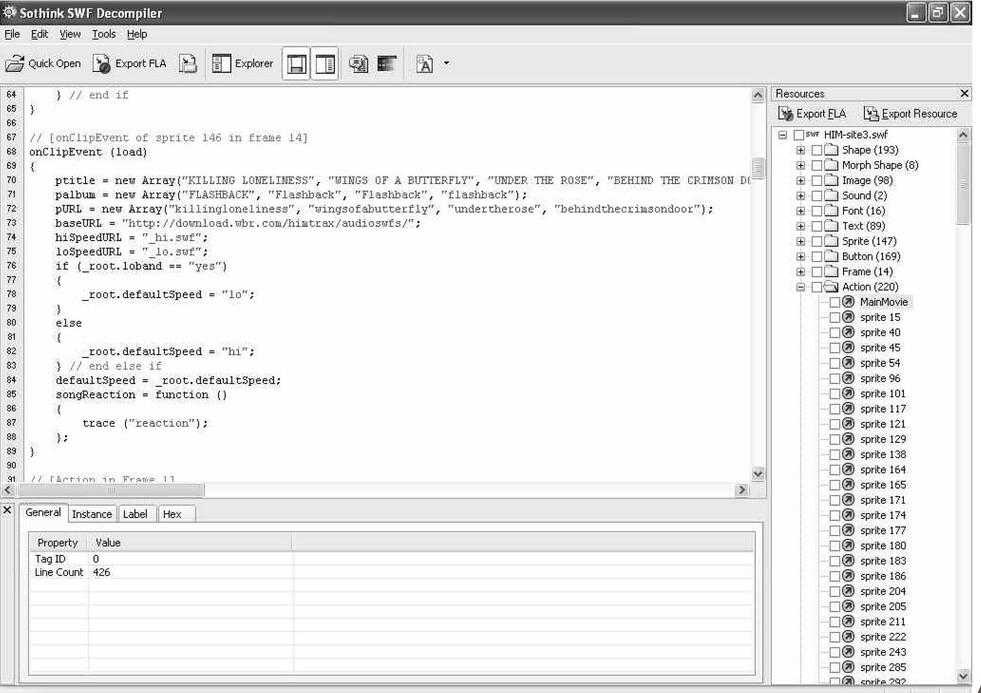Open the Tools menu

104,34
